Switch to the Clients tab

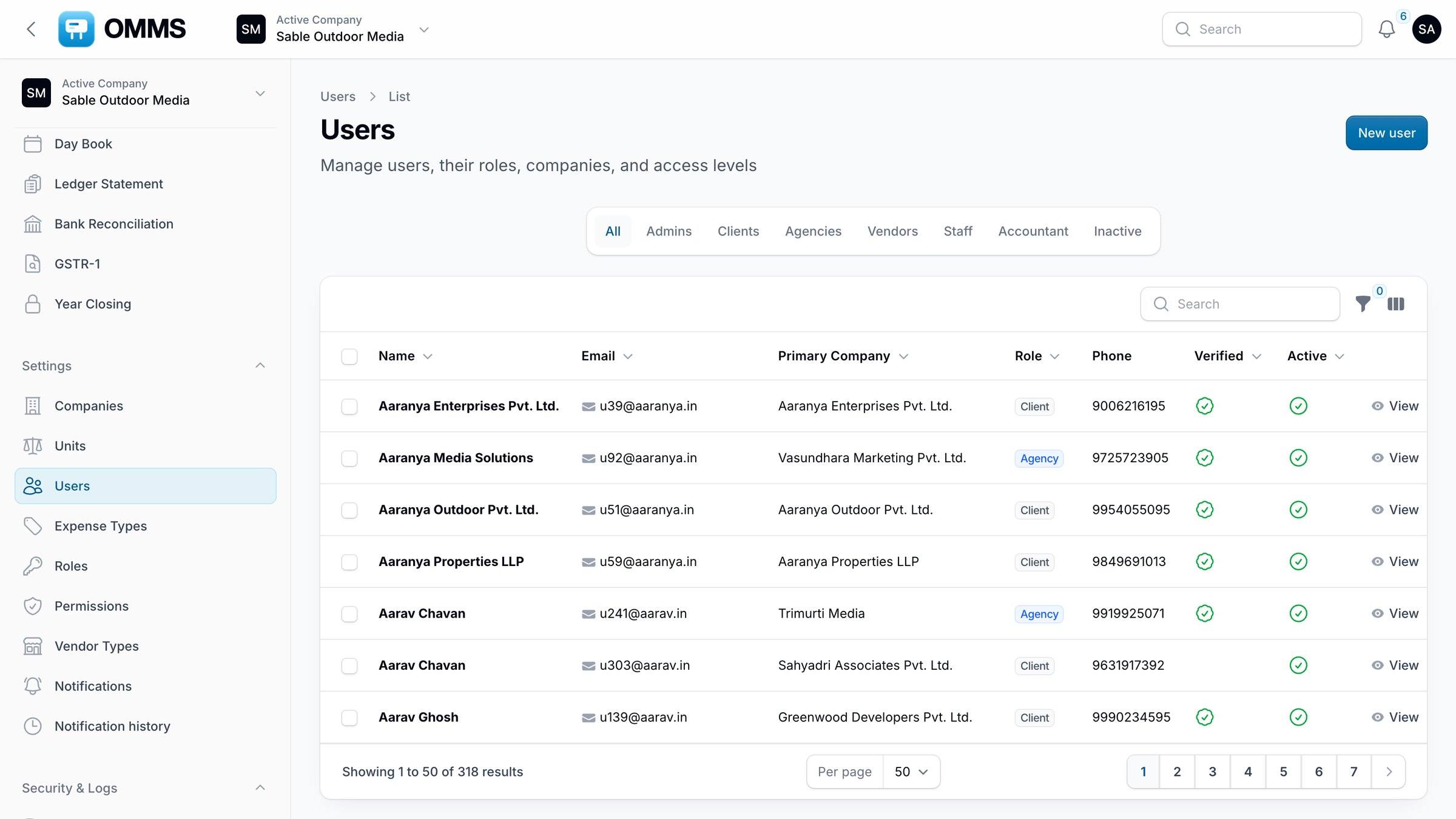[738, 231]
